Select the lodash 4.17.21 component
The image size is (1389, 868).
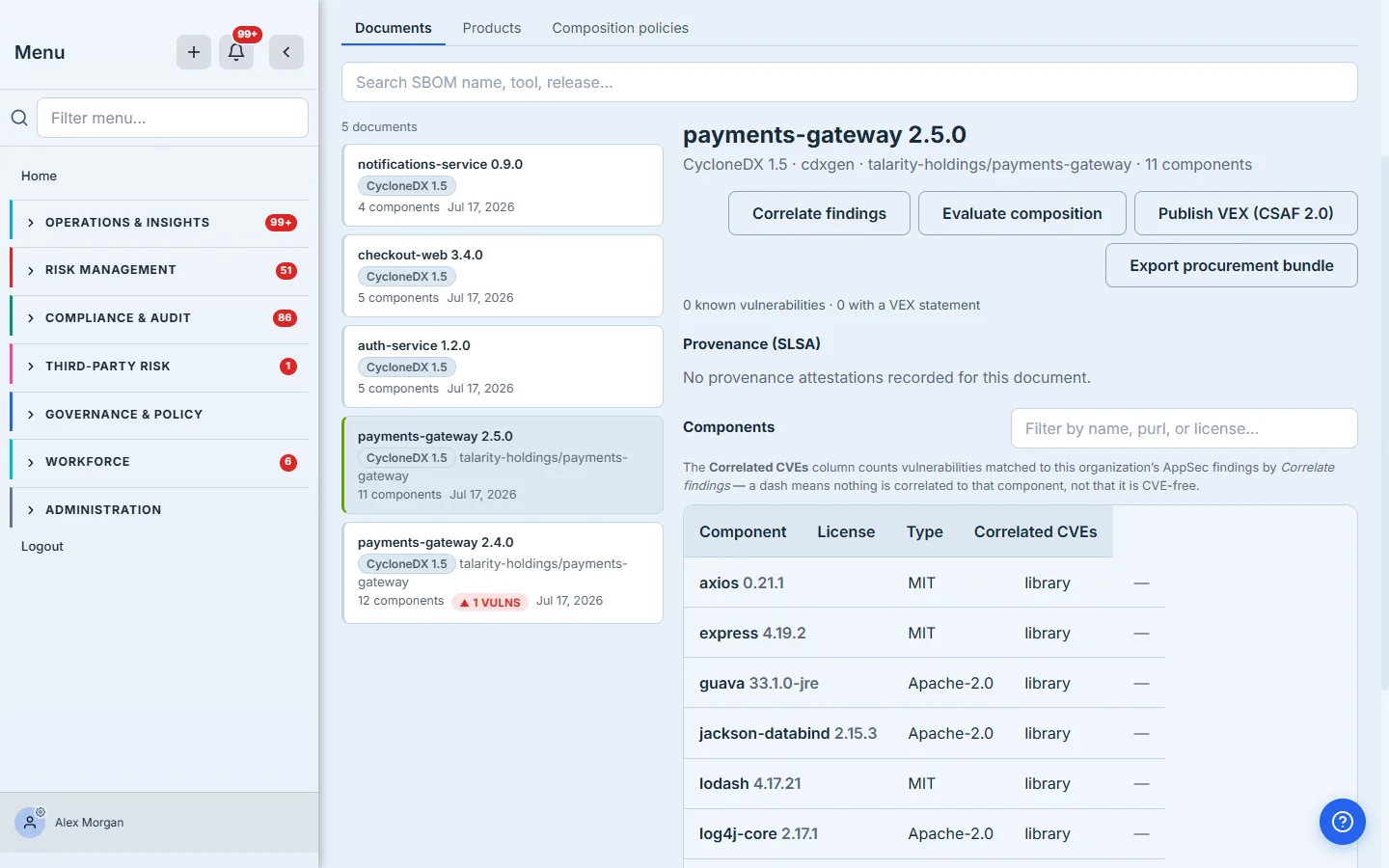click(x=924, y=783)
